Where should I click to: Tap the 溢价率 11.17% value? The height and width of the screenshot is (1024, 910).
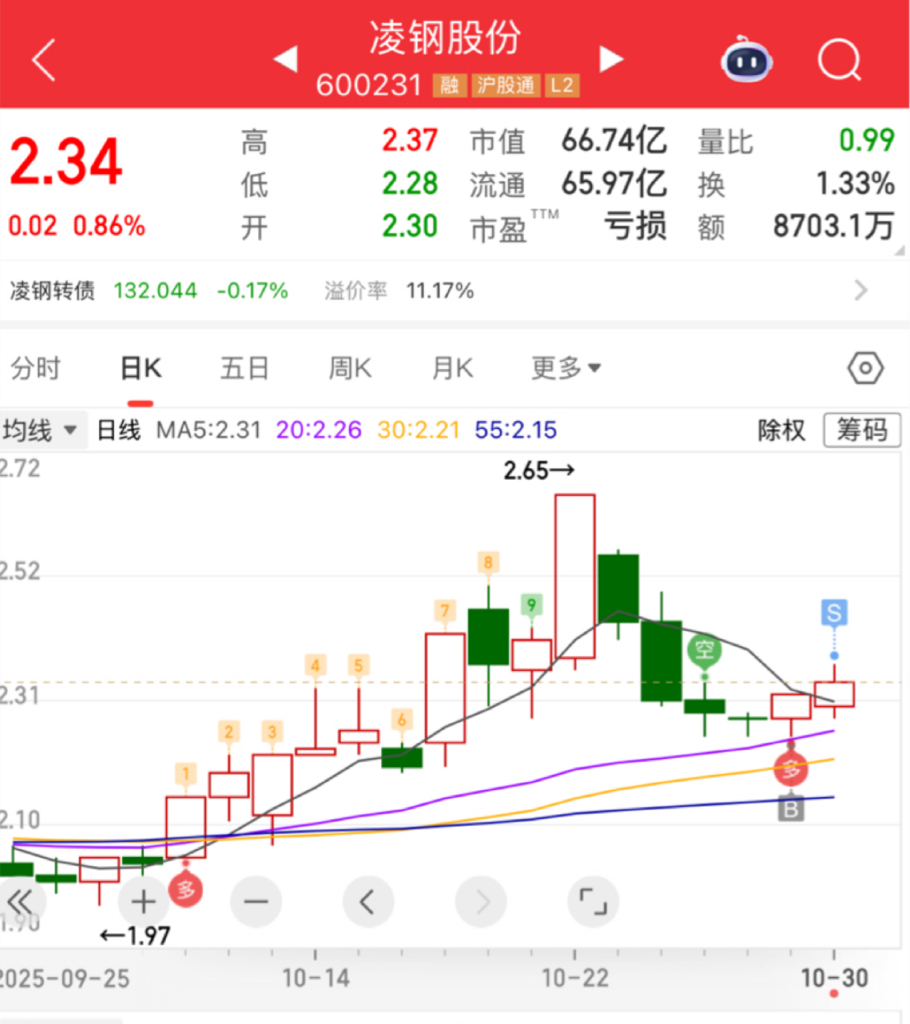(x=440, y=291)
